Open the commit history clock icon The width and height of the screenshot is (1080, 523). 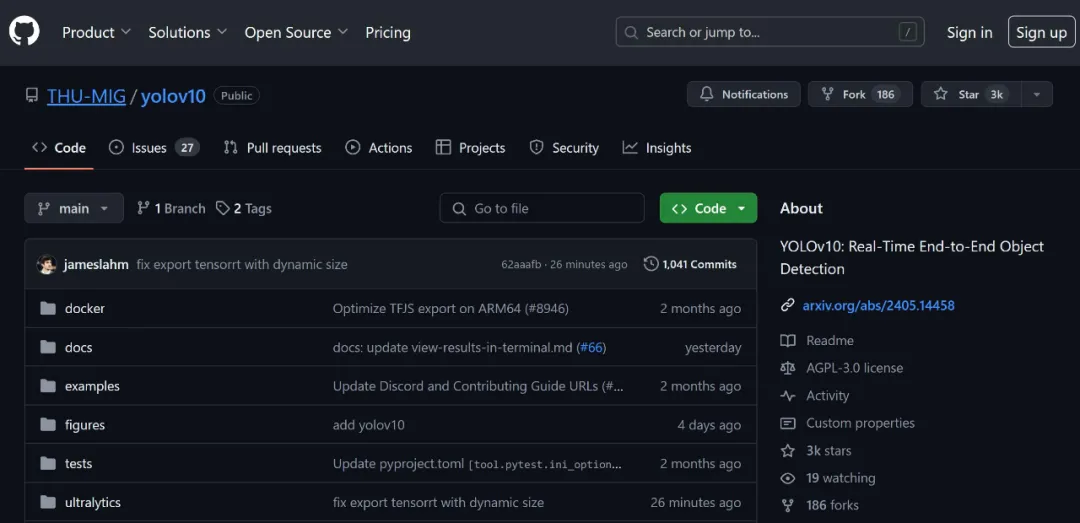coord(651,264)
